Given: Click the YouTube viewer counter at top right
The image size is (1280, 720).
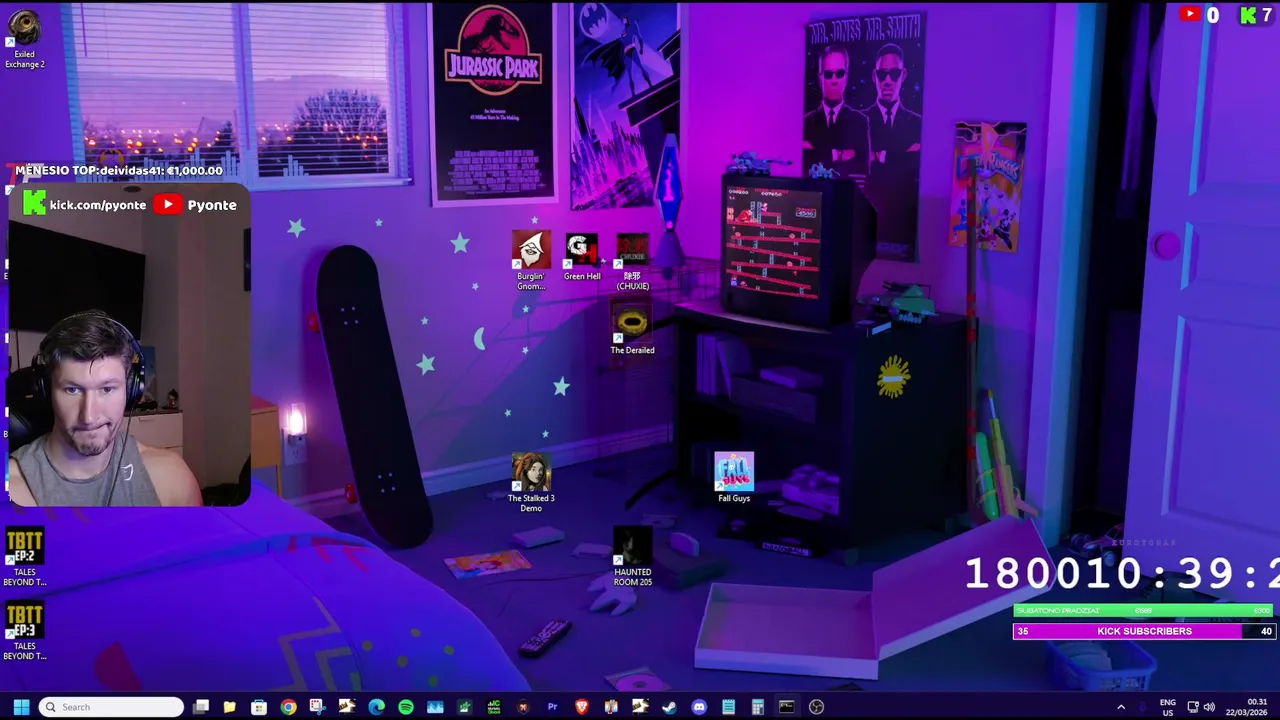Looking at the screenshot, I should pyautogui.click(x=1200, y=14).
